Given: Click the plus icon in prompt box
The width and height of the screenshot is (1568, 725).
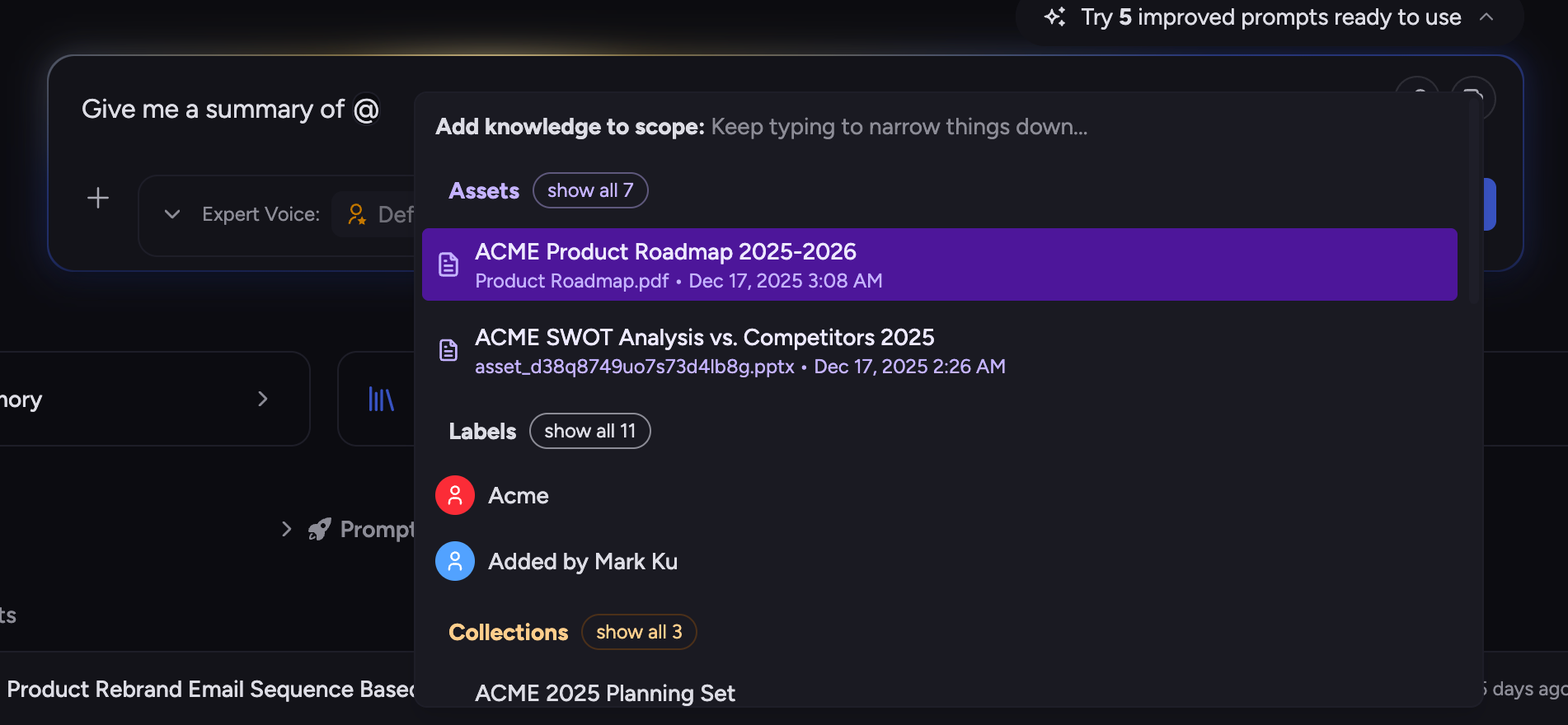Looking at the screenshot, I should click(98, 198).
